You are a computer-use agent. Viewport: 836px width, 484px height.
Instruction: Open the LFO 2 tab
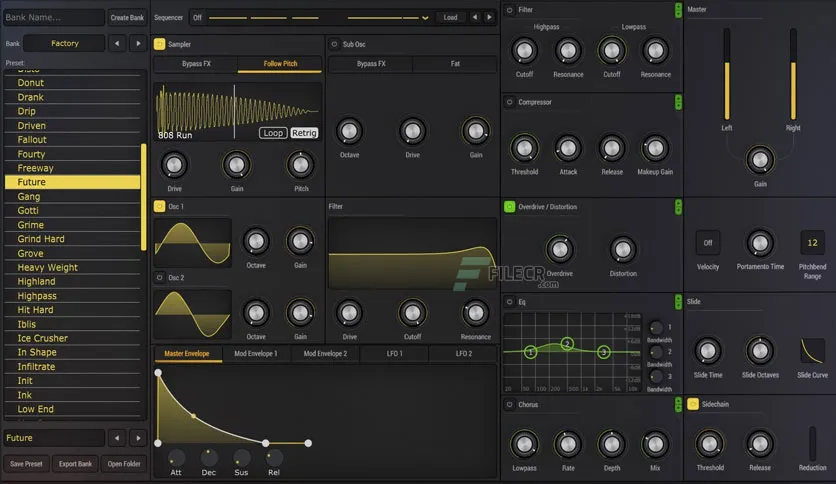point(463,354)
